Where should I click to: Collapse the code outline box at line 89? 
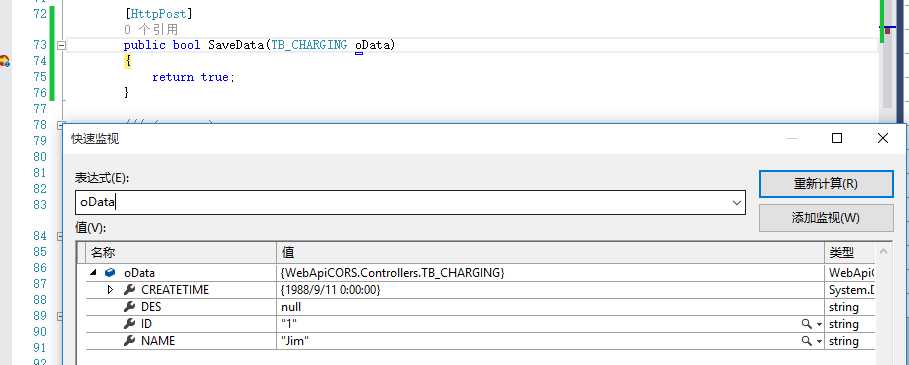(60, 316)
